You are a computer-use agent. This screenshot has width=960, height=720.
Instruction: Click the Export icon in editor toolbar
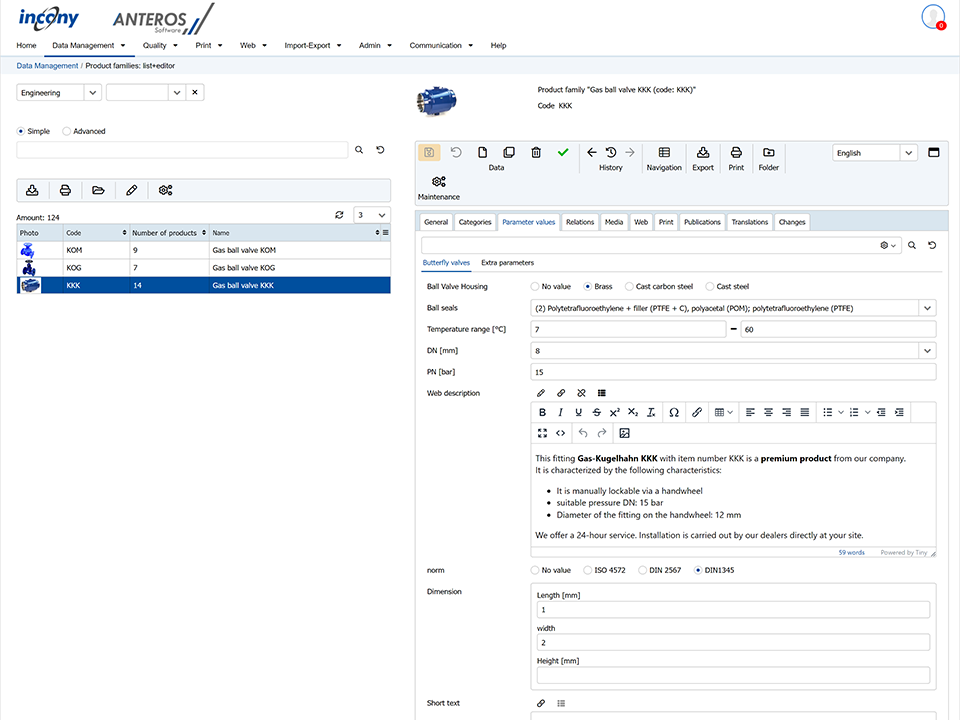[703, 152]
